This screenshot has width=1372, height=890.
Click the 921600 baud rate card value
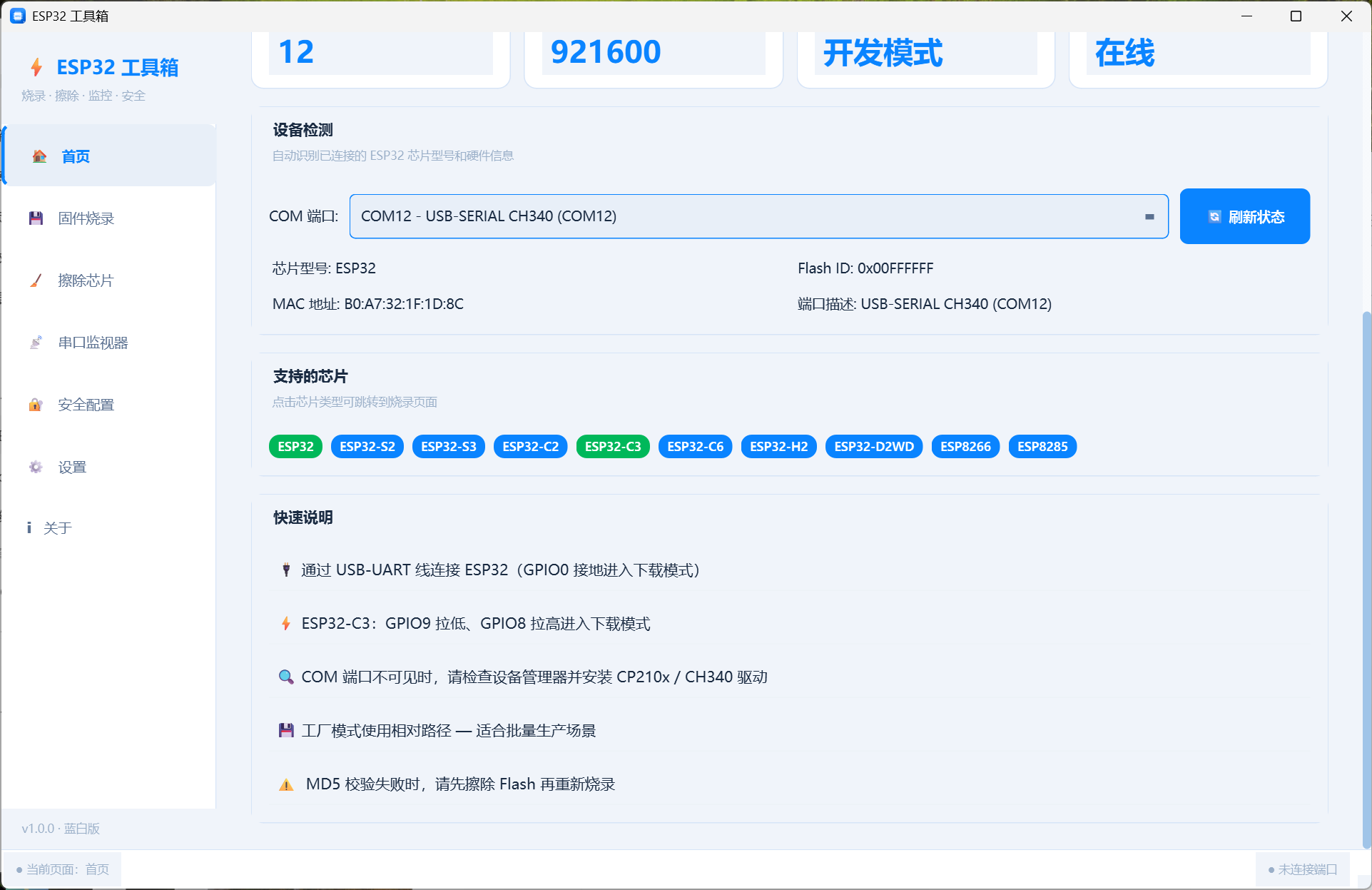pyautogui.click(x=606, y=52)
